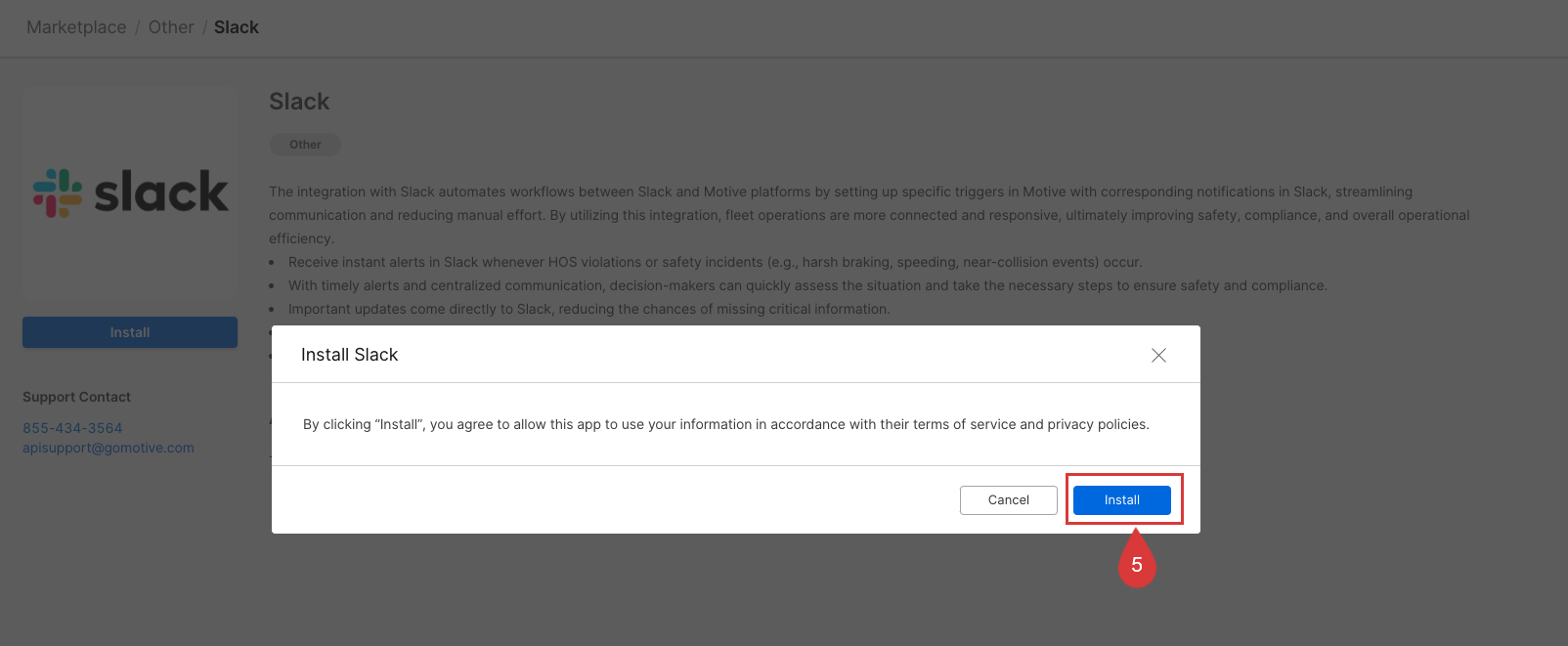The width and height of the screenshot is (1568, 646).
Task: Click the integration description paragraph
Action: 869,215
